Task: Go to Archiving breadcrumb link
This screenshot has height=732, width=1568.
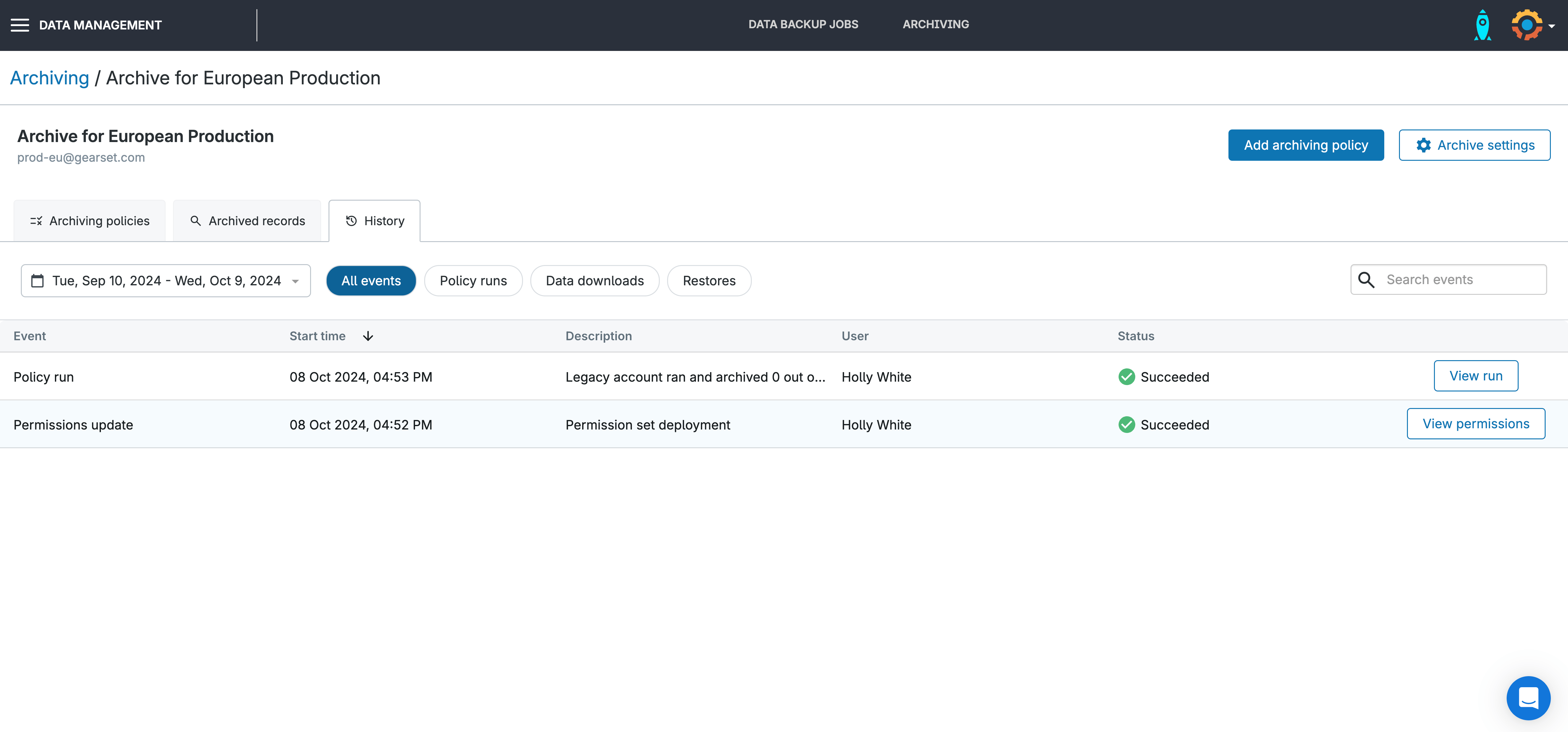Action: click(x=49, y=78)
